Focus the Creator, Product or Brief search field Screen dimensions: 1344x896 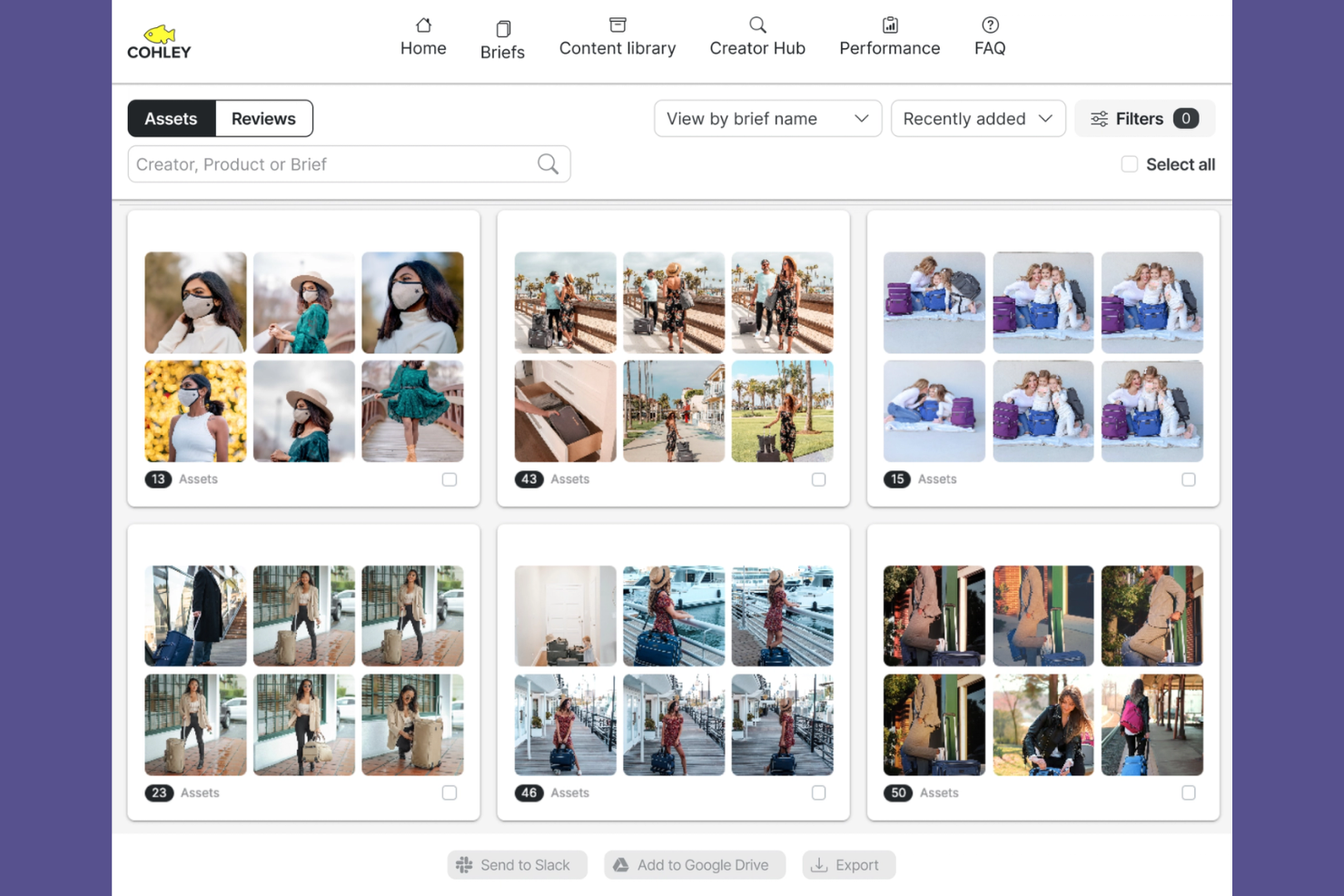click(349, 164)
